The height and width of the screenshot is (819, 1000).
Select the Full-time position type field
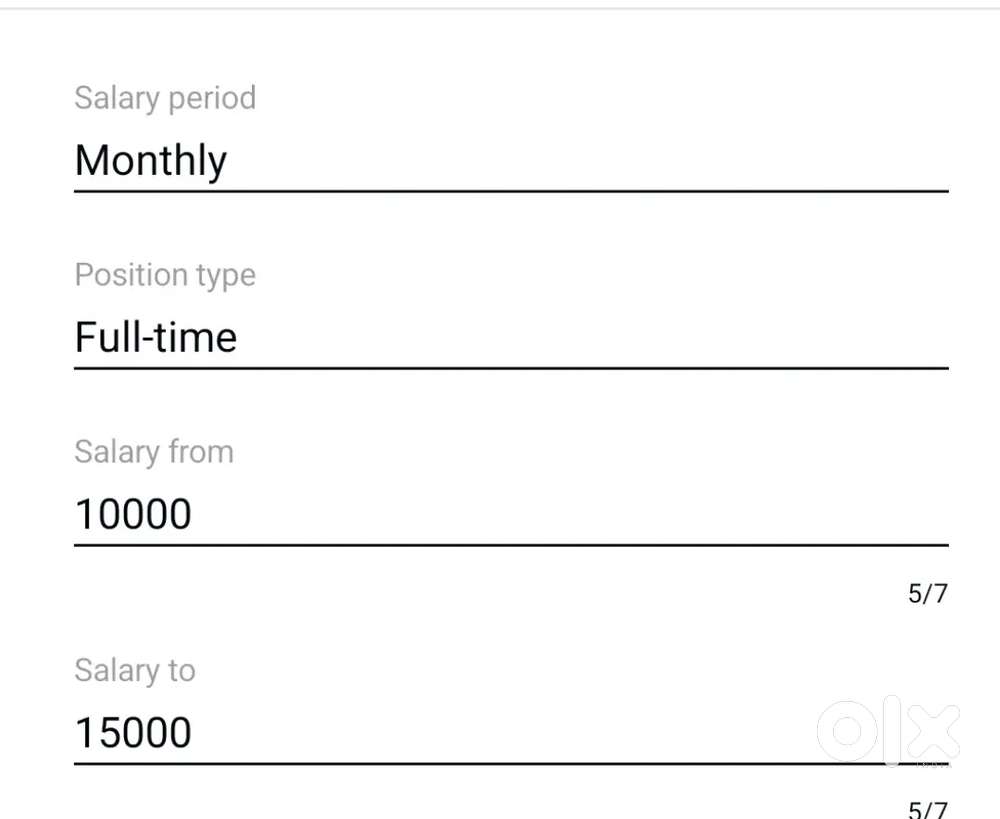[x=155, y=337]
